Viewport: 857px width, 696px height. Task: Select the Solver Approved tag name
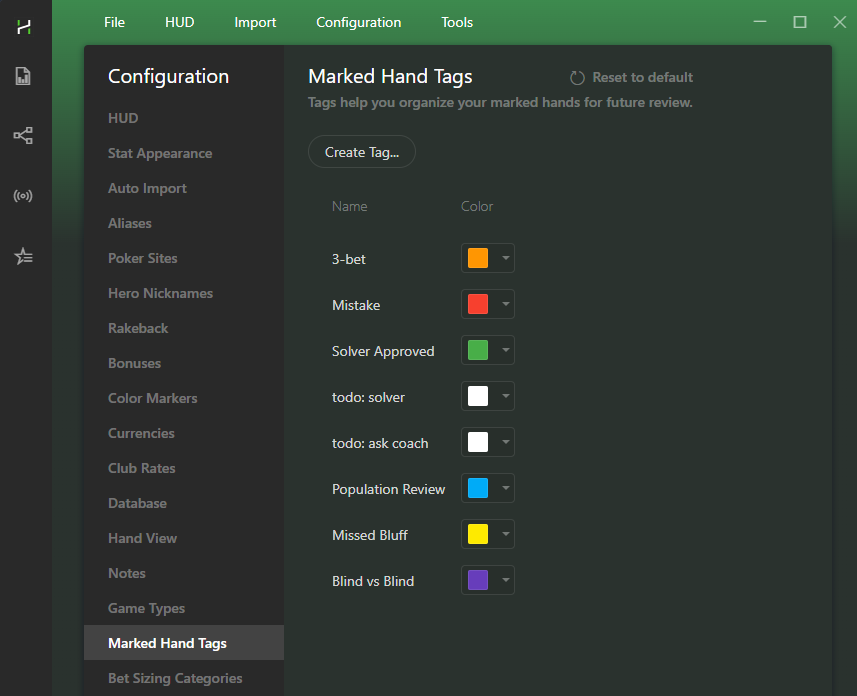(383, 351)
